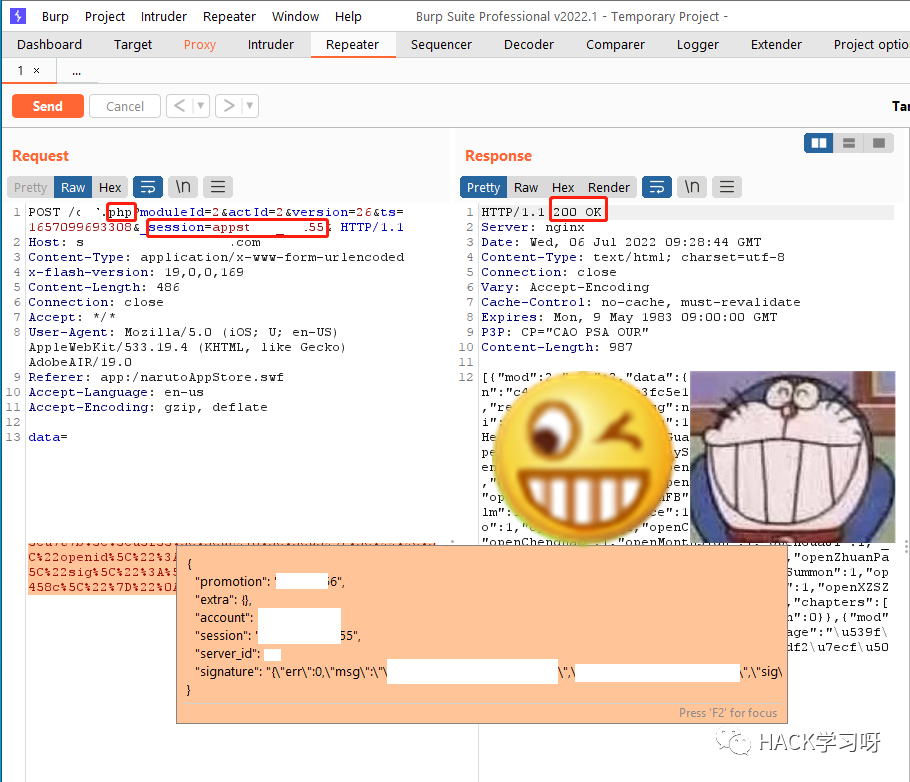
Task: Click the data= body line in the request
Action: [x=48, y=437]
